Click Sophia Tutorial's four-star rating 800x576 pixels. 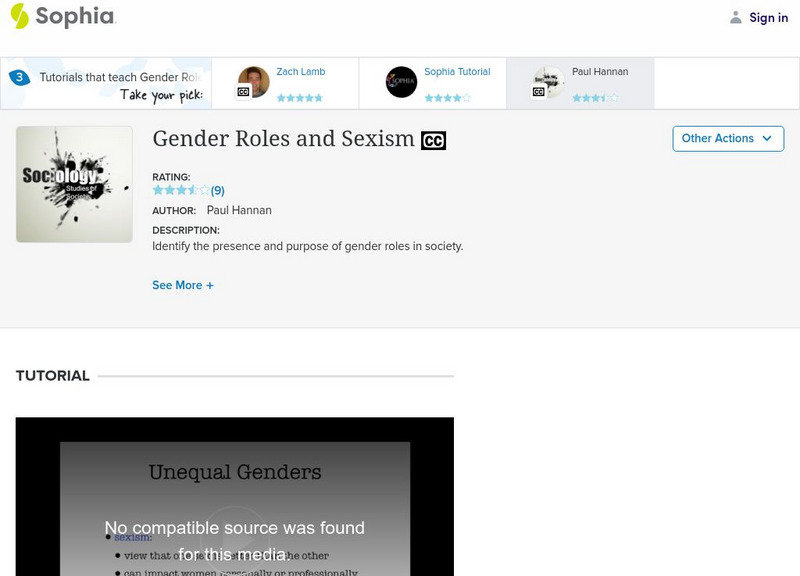coord(447,98)
